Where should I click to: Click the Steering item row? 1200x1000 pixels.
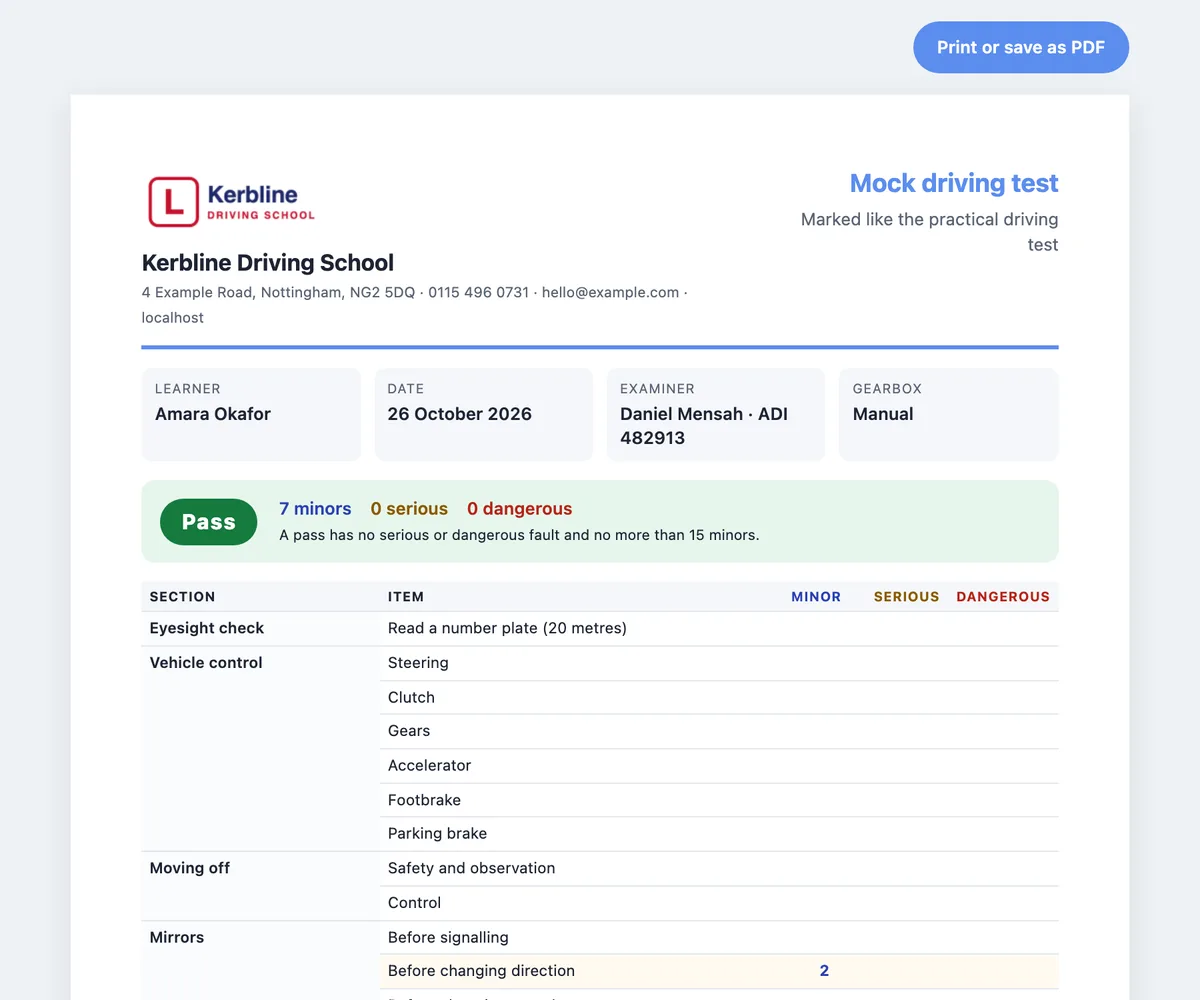[x=719, y=663]
